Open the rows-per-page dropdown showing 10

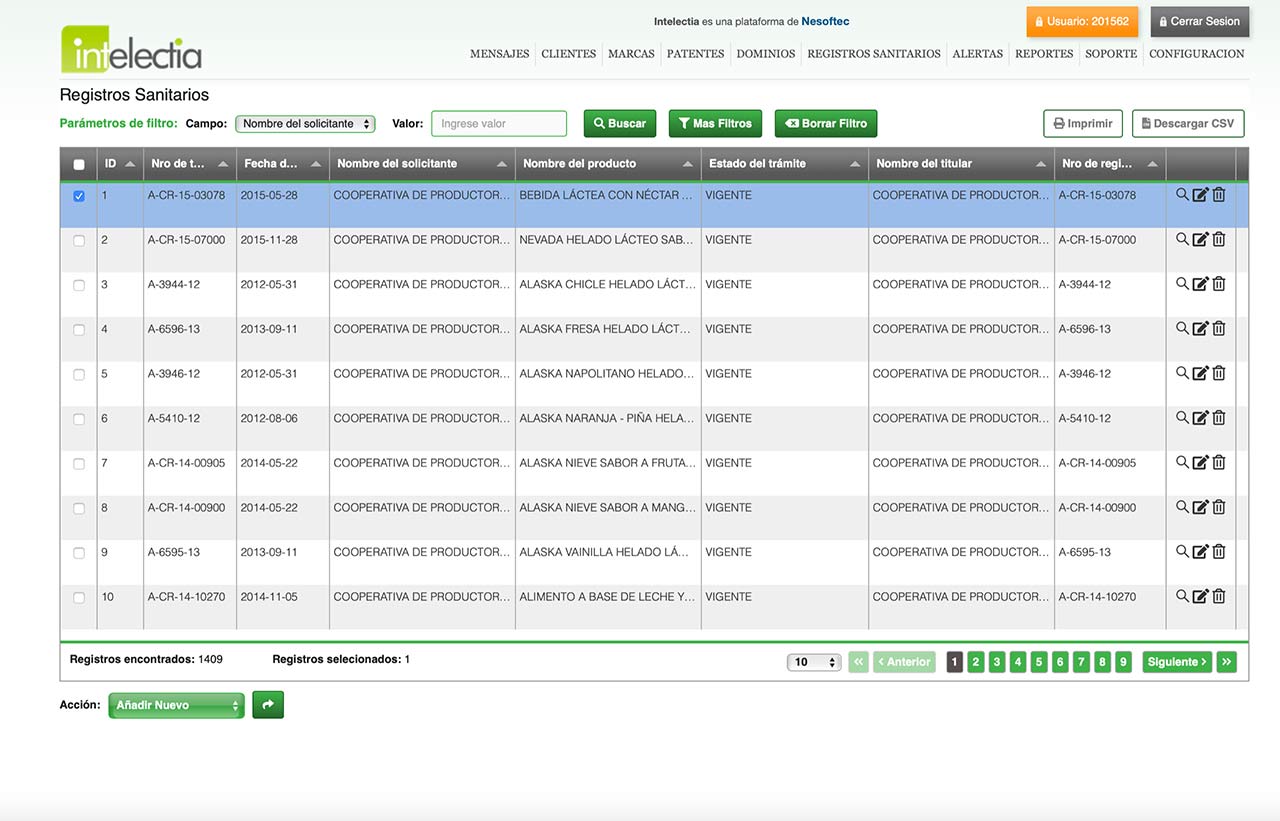point(814,662)
